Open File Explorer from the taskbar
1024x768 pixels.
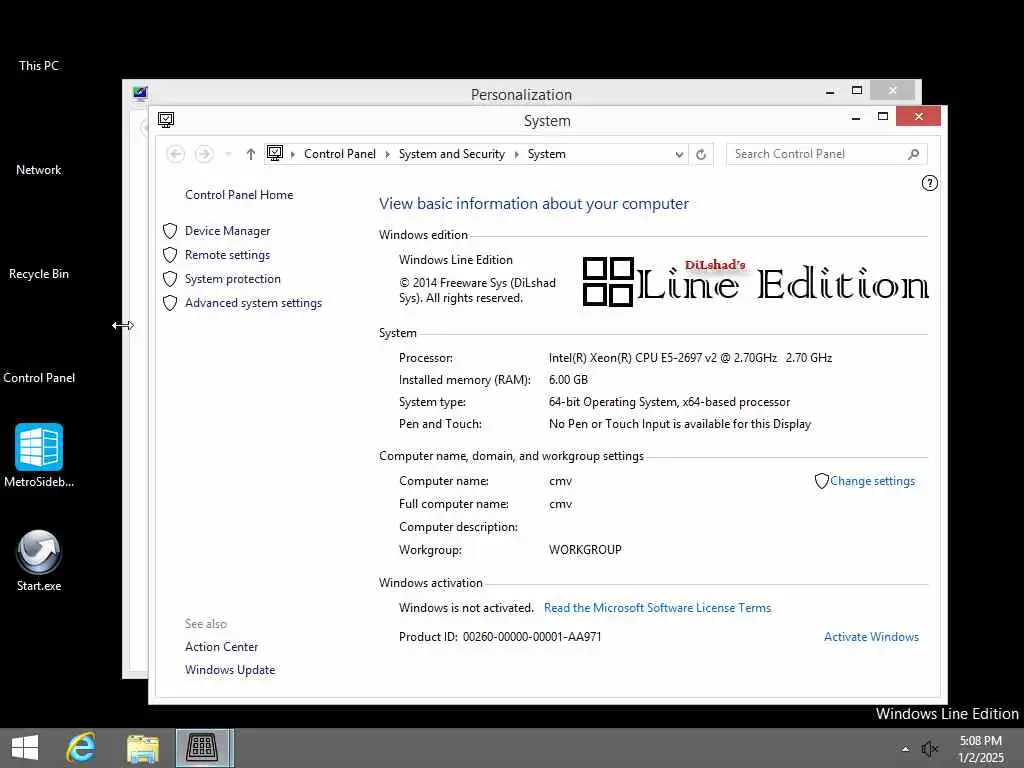[142, 748]
